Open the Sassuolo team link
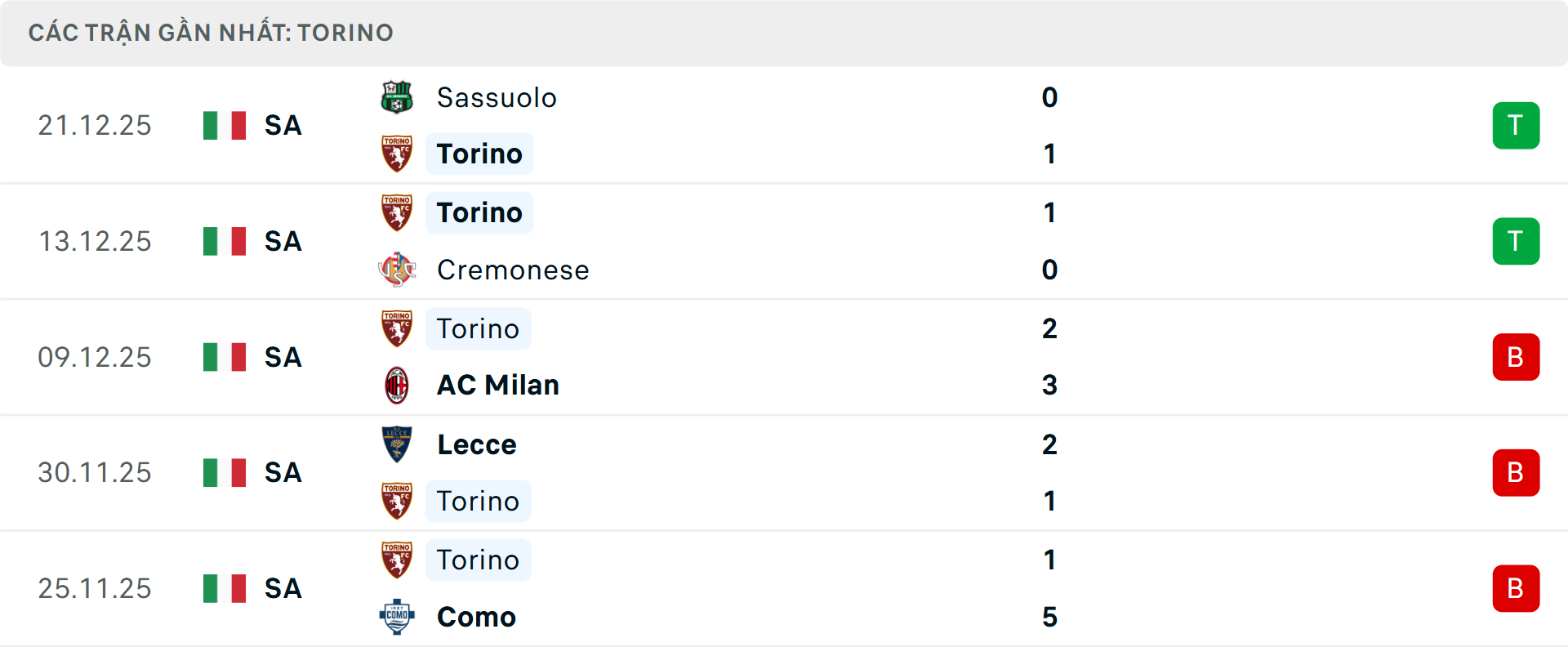The width and height of the screenshot is (1568, 647). point(497,98)
